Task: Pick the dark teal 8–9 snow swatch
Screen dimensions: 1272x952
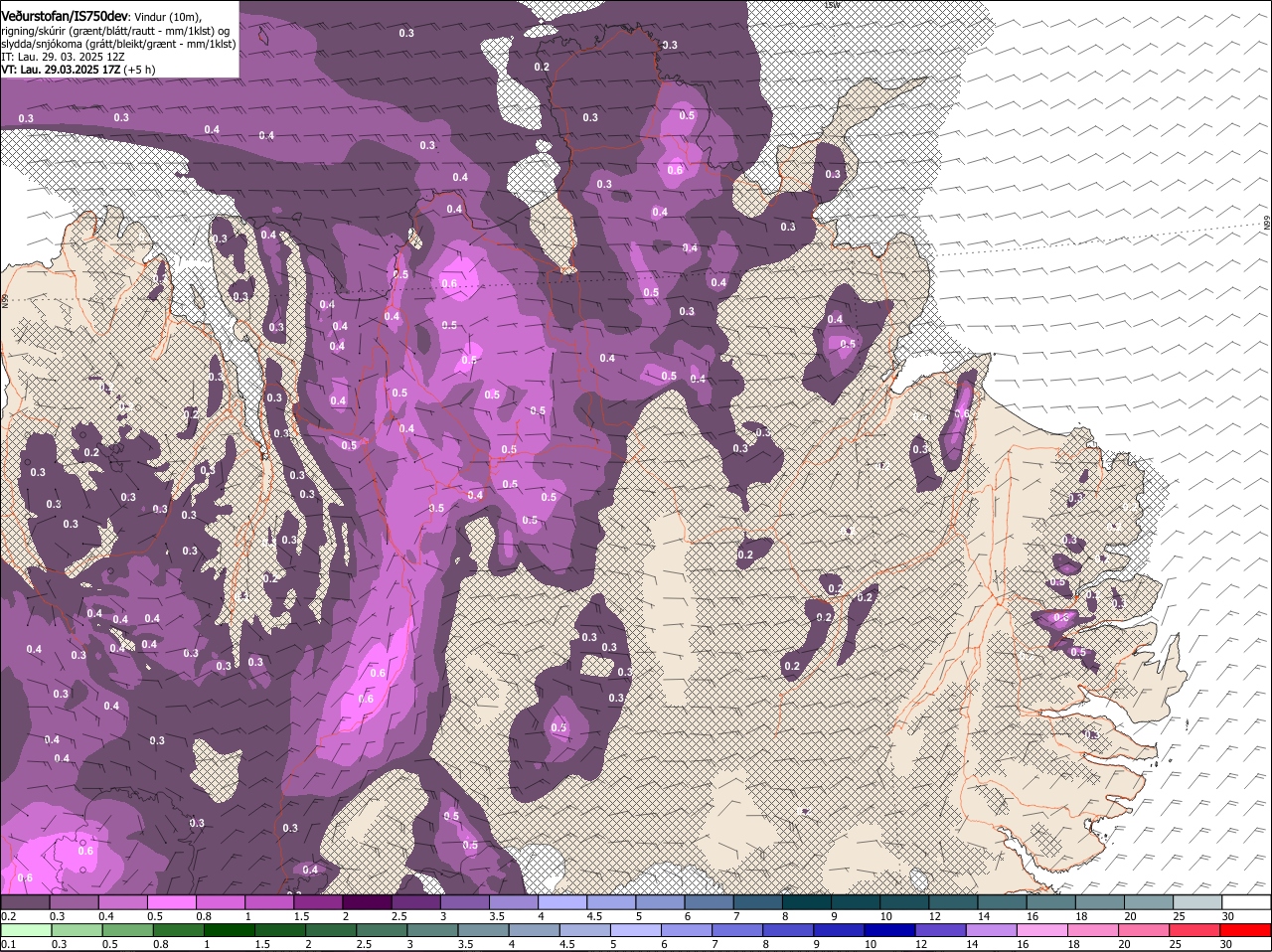Action: tap(807, 902)
